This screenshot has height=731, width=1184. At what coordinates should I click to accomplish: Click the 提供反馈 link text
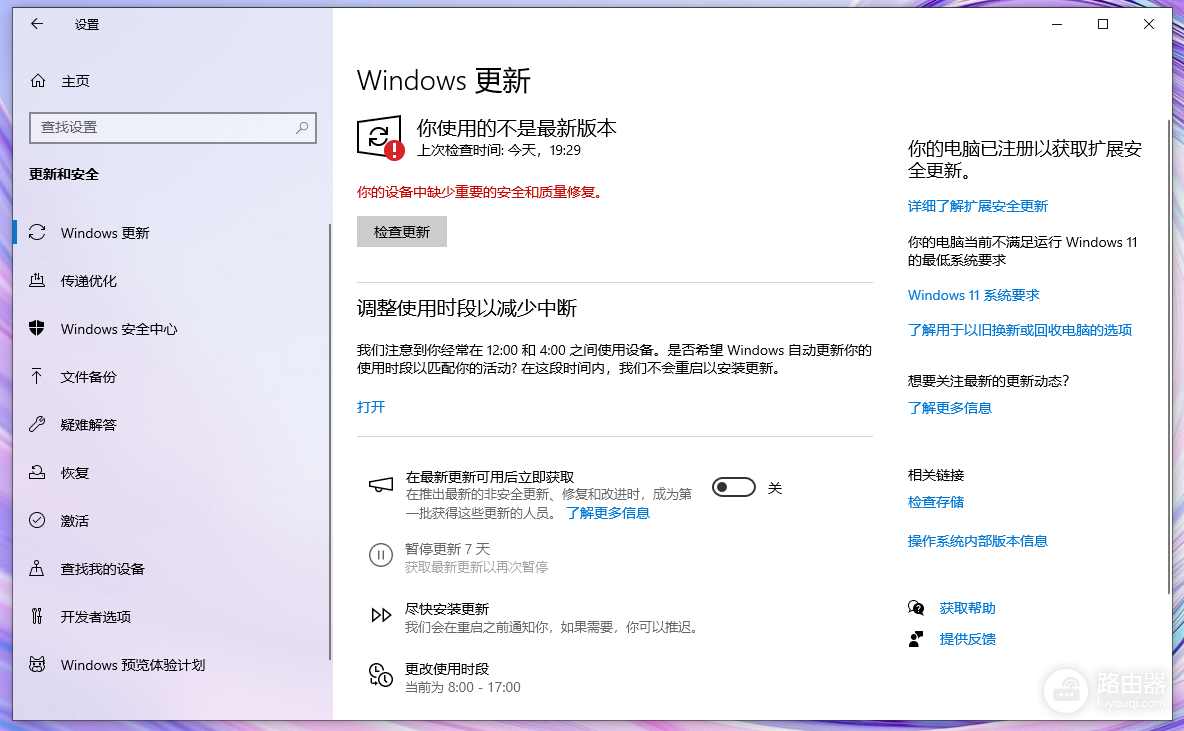pyautogui.click(x=967, y=639)
